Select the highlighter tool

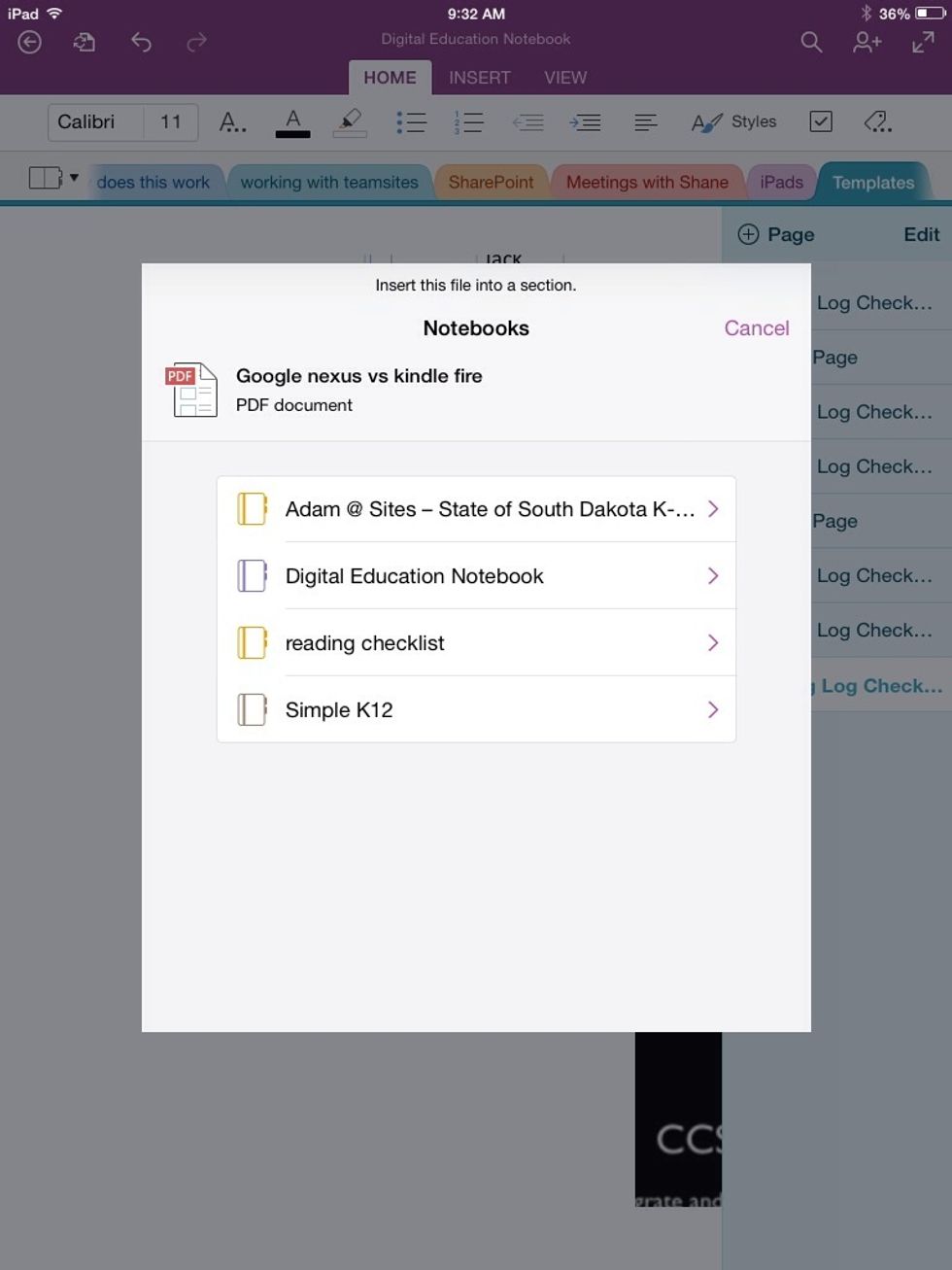coord(350,121)
